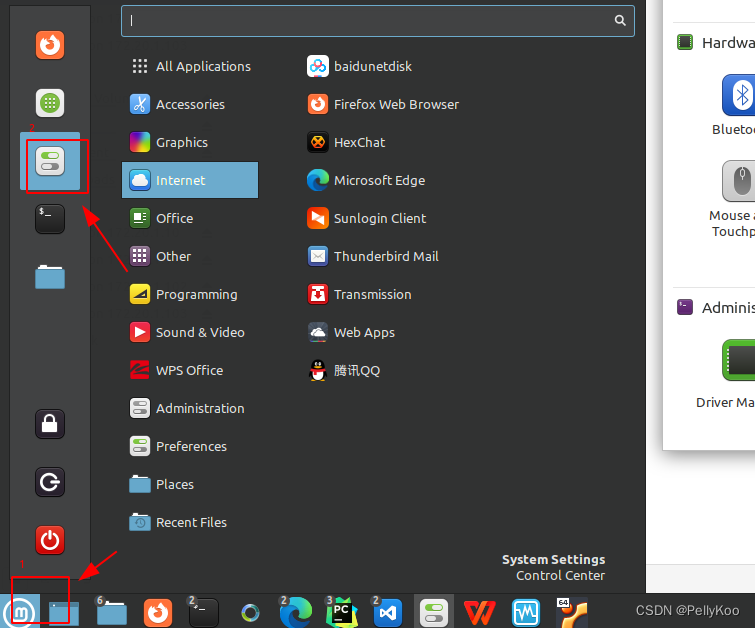The height and width of the screenshot is (628, 755).
Task: Open the Recent Files category
Action: 190,523
